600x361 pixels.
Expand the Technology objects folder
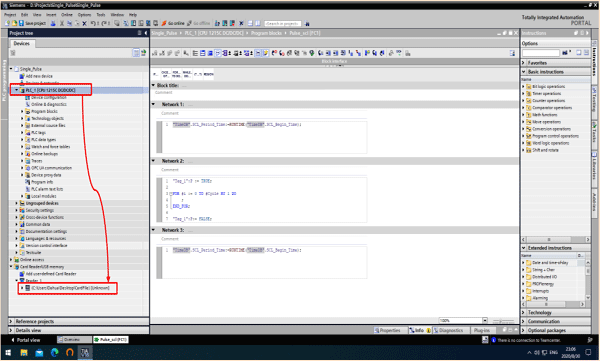pos(22,118)
